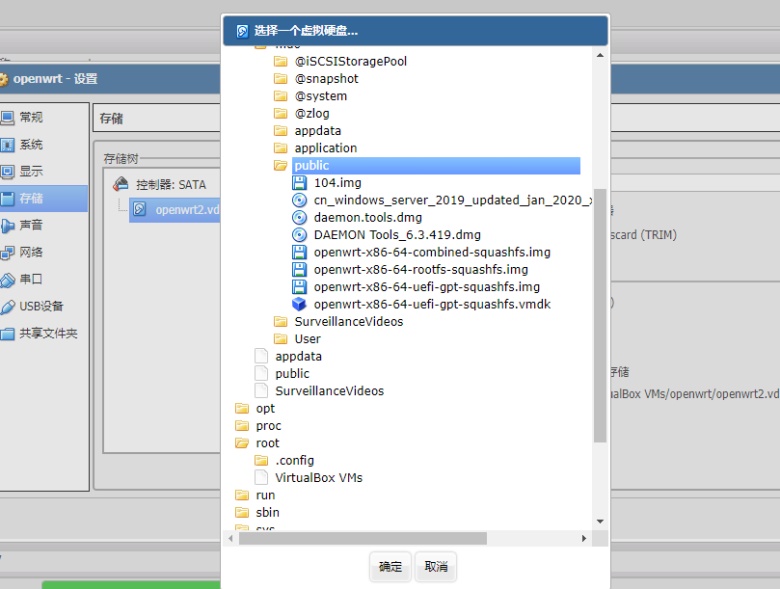The image size is (780, 589).
Task: Cancel dialog with 取消 button
Action: point(436,567)
